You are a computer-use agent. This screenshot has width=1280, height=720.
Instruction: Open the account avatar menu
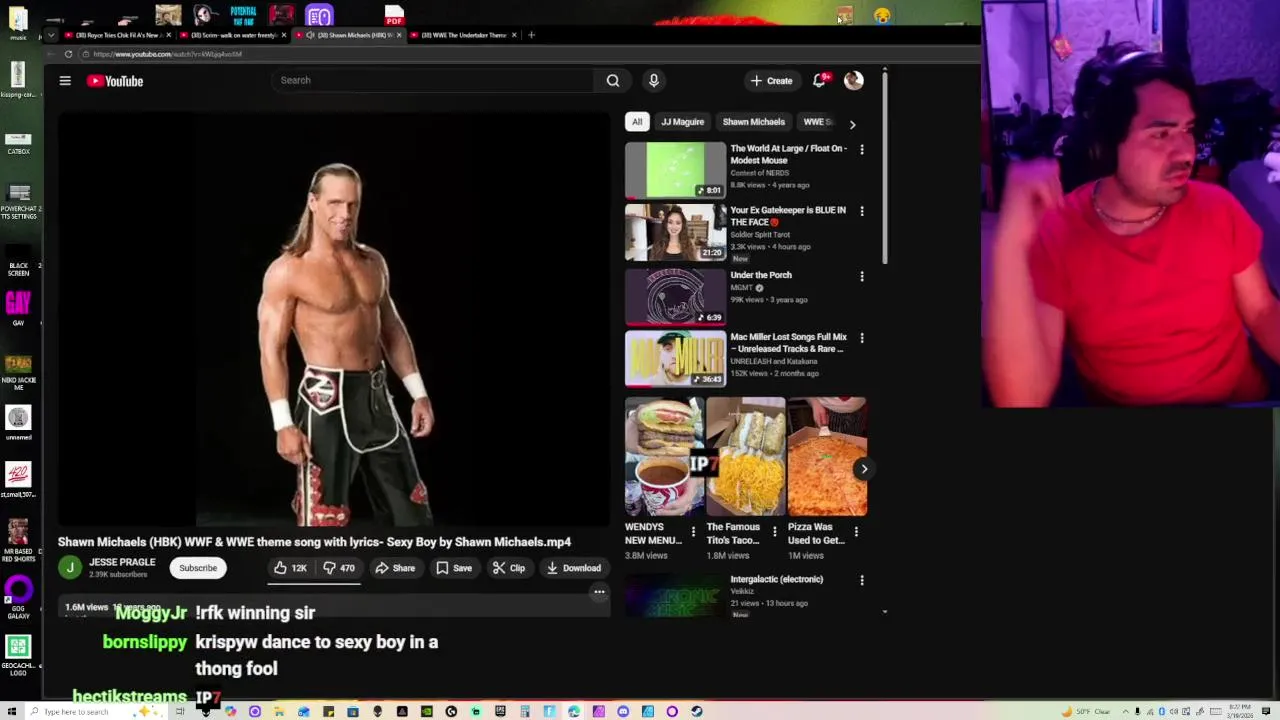click(x=853, y=80)
